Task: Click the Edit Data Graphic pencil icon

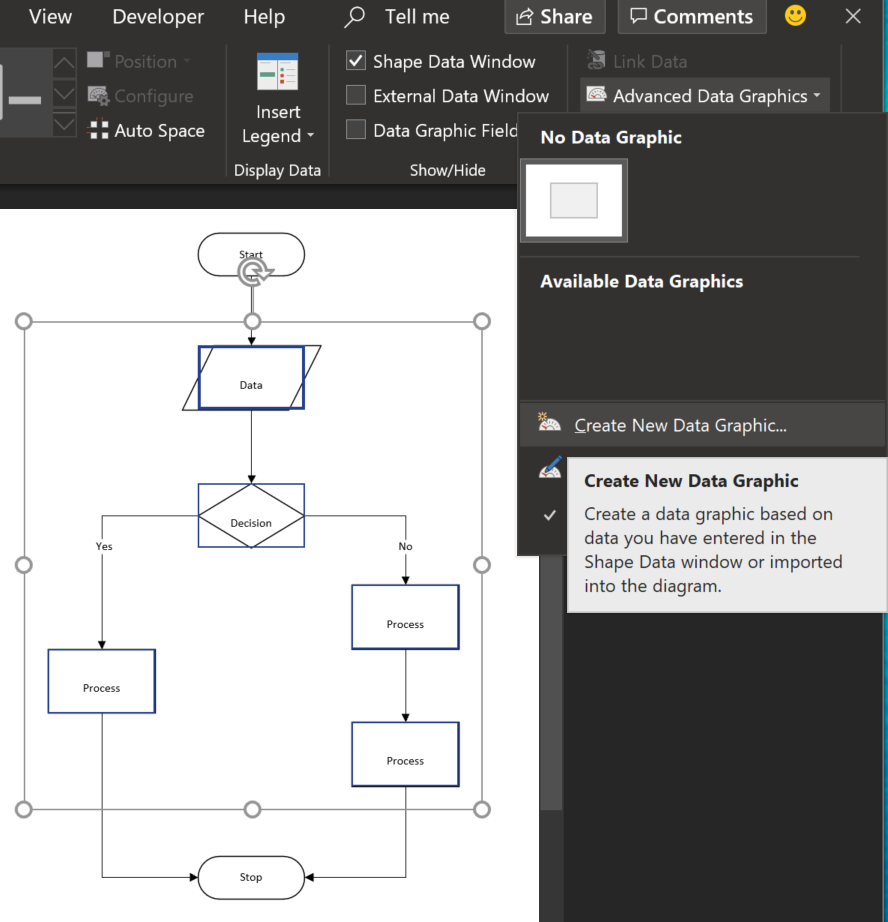Action: [x=548, y=466]
